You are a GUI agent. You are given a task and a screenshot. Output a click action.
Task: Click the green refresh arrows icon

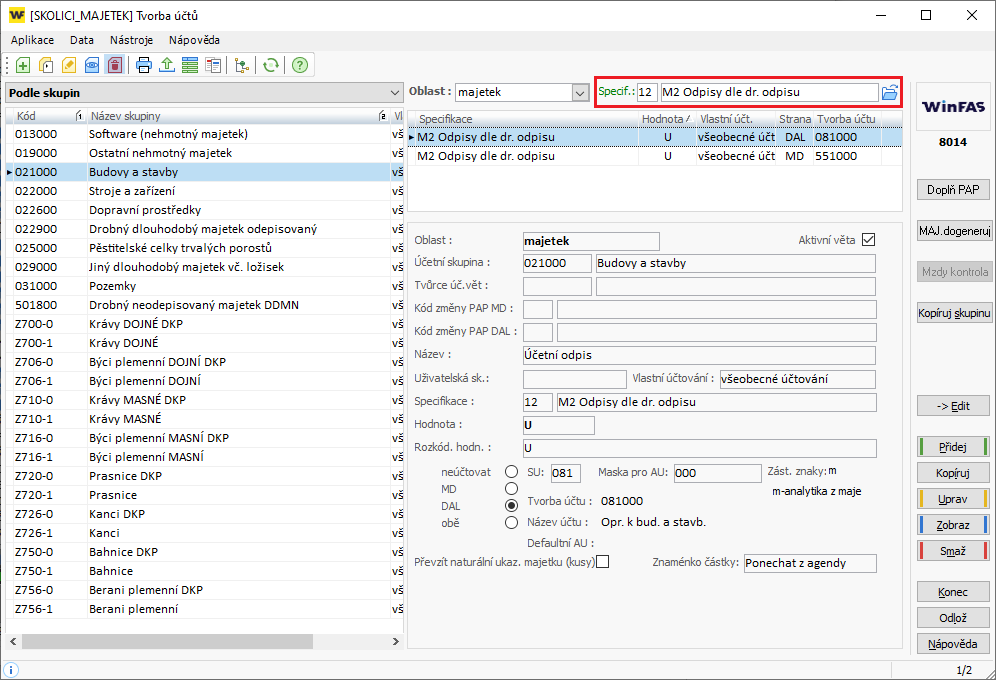(x=271, y=65)
